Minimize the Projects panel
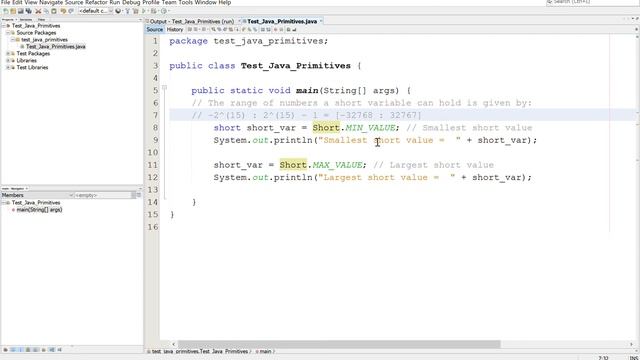The height and width of the screenshot is (360, 640). tap(140, 20)
